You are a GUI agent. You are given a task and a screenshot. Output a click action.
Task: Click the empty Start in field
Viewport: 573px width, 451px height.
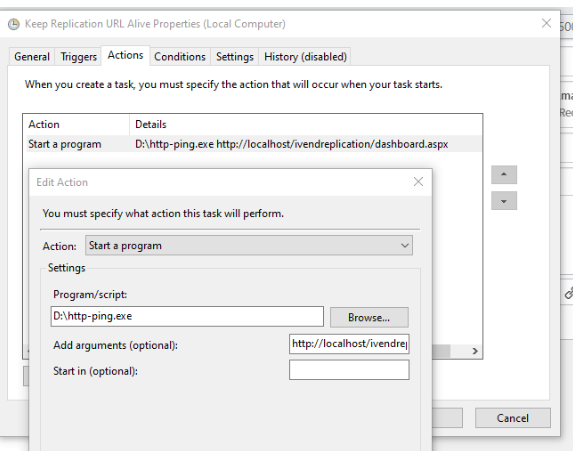click(349, 370)
